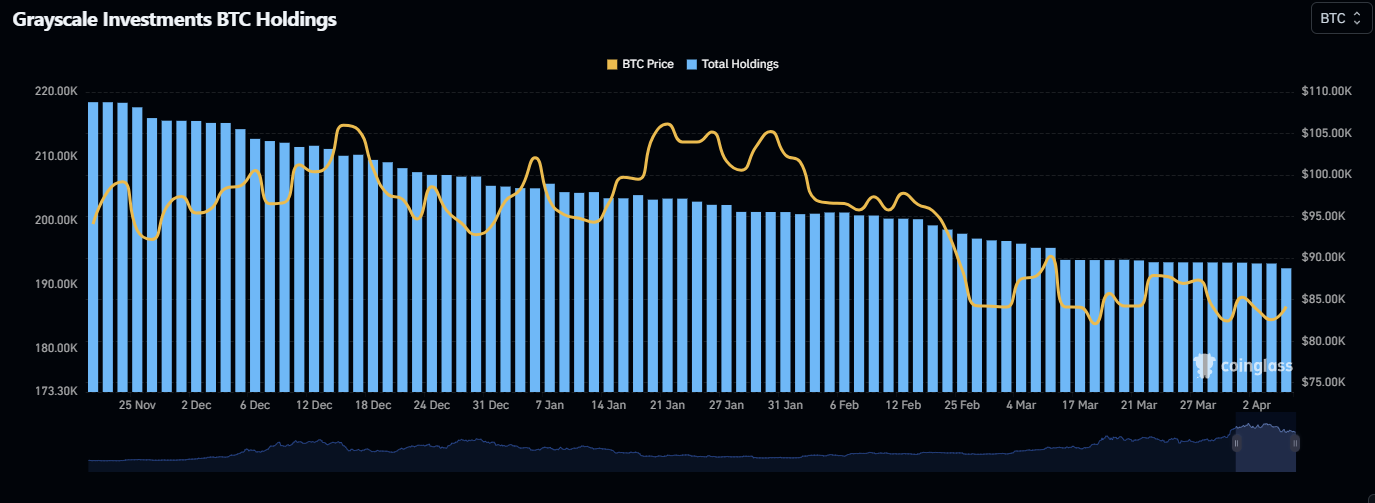The image size is (1375, 503).
Task: Click the 2 Apr date label
Action: pos(1257,405)
